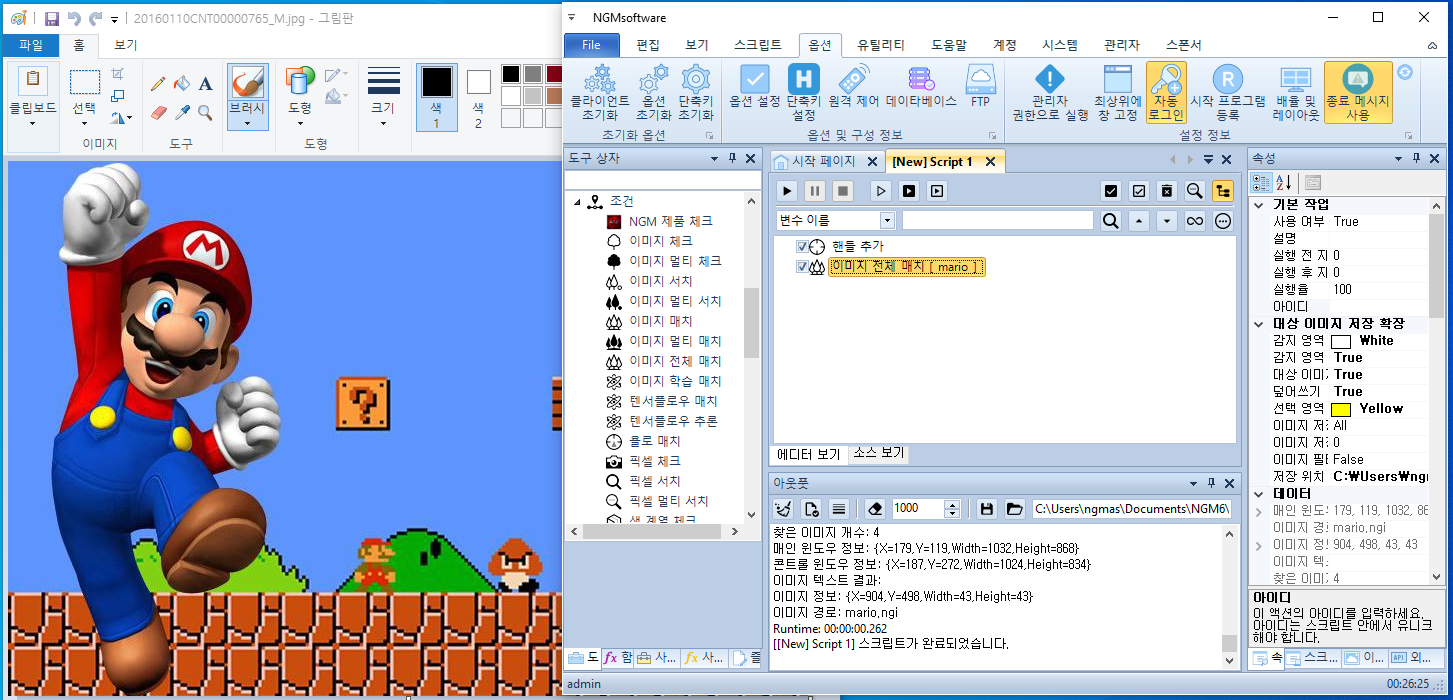The width and height of the screenshot is (1453, 700).
Task: Uncheck the 이미지 전체 매치 mario checkbox
Action: pos(802,267)
